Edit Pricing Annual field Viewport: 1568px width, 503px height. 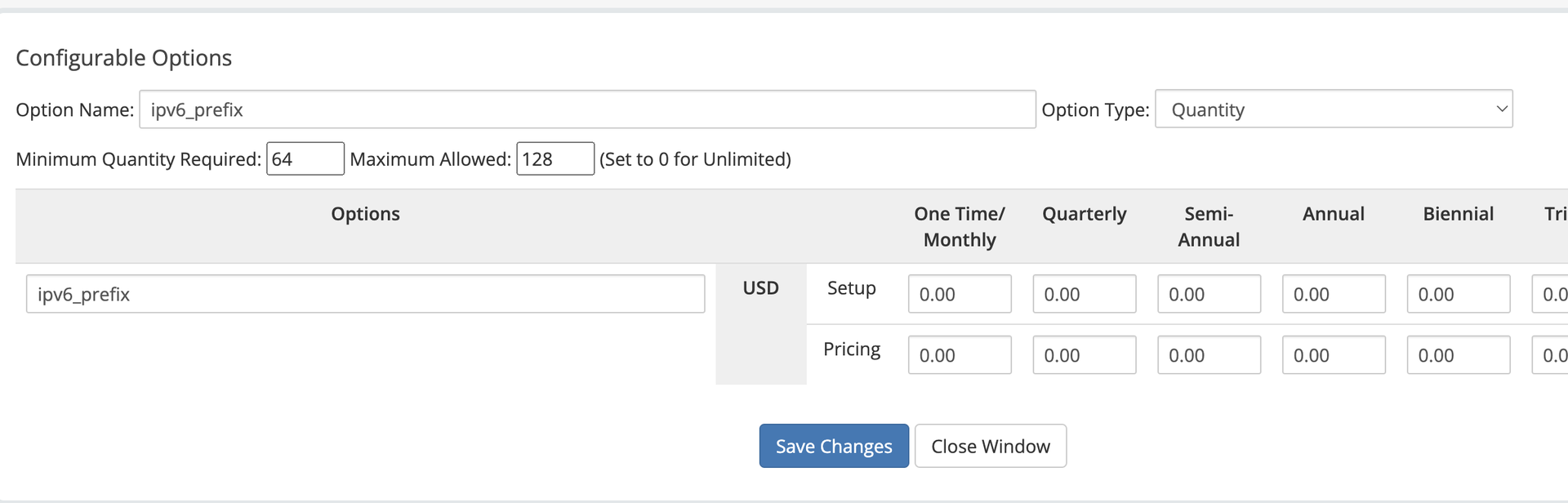[1334, 355]
